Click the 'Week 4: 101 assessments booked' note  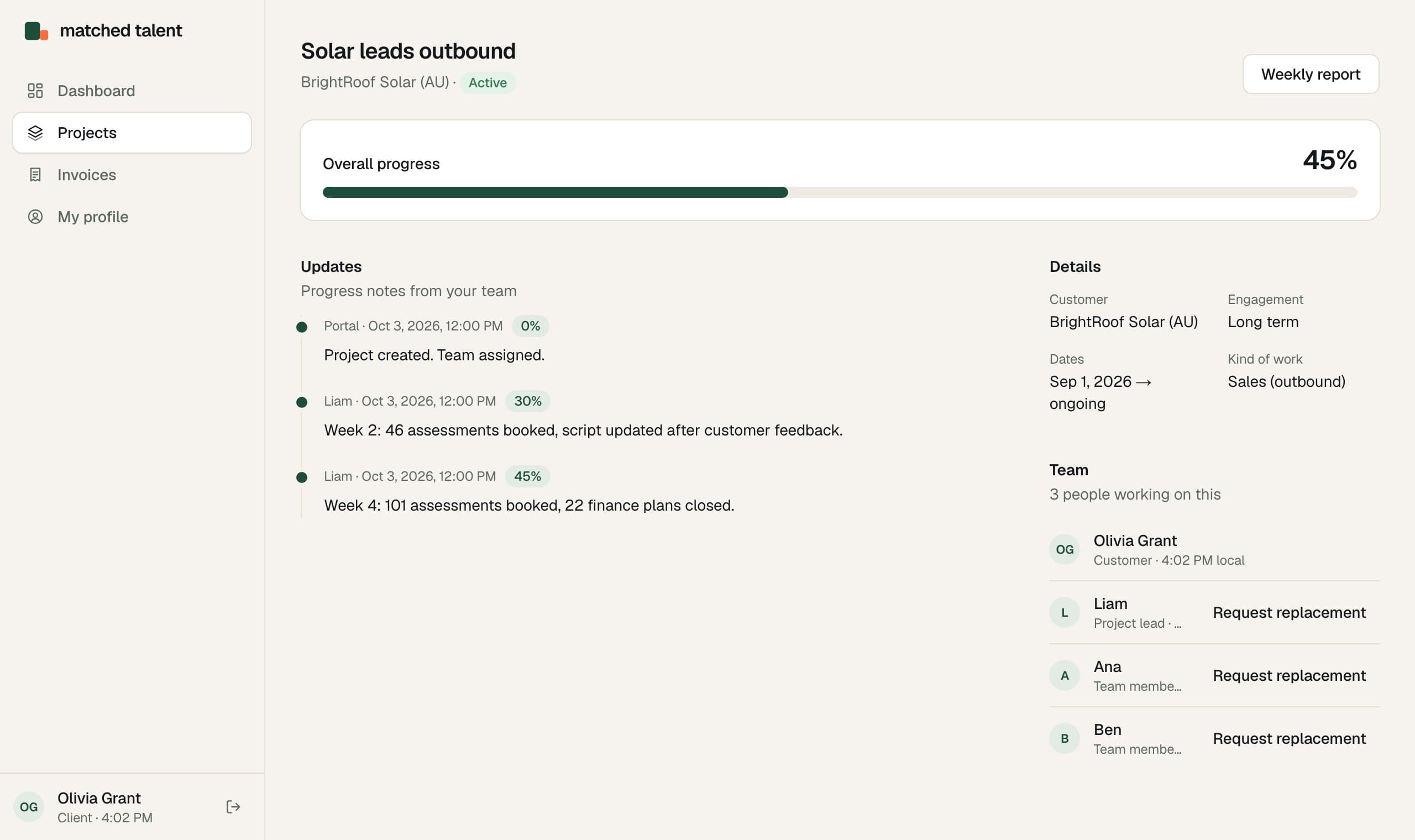(528, 506)
